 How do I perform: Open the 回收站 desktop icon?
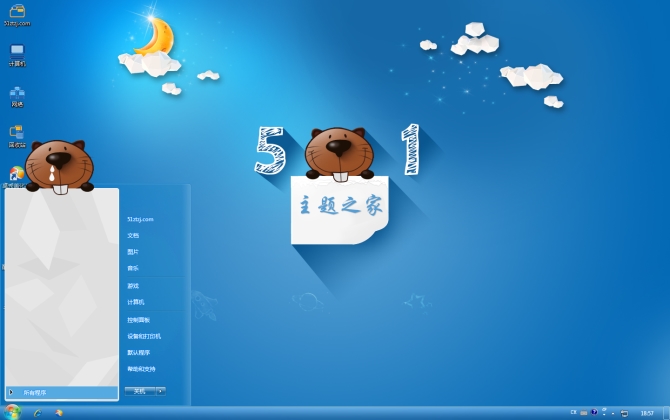pyautogui.click(x=17, y=134)
